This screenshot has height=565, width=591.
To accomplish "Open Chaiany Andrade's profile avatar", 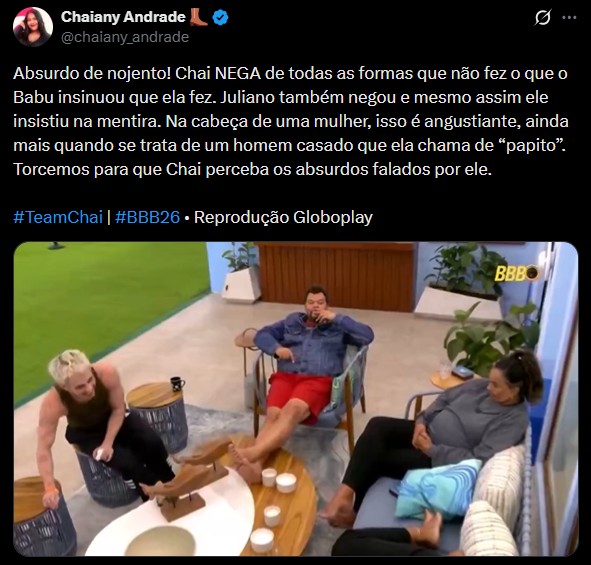I will pyautogui.click(x=33, y=27).
